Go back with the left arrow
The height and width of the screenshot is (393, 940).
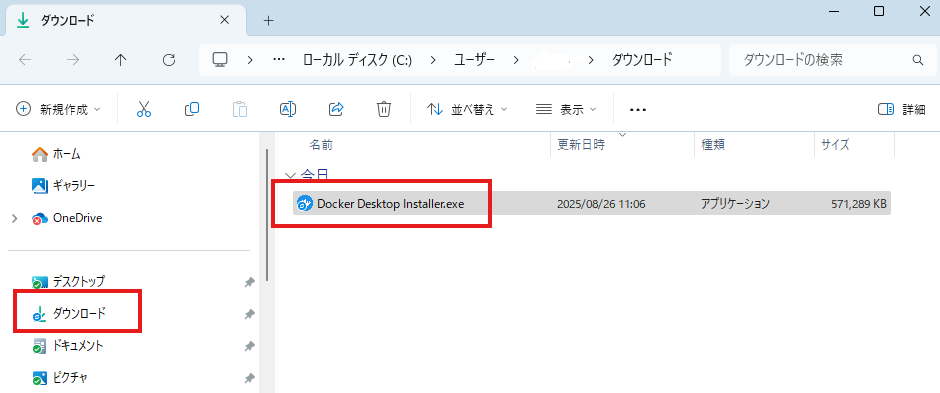pos(25,60)
